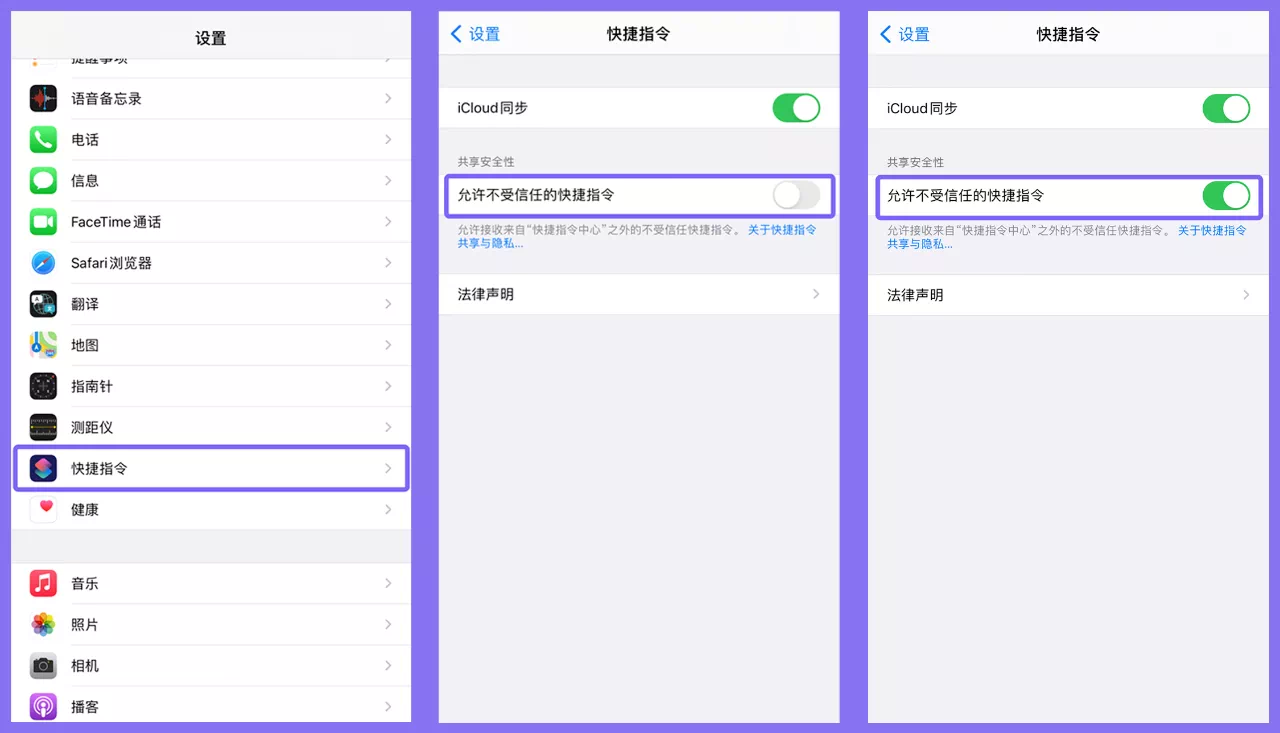Tap the Compass (指南针) icon
The image size is (1280, 733).
tap(43, 385)
